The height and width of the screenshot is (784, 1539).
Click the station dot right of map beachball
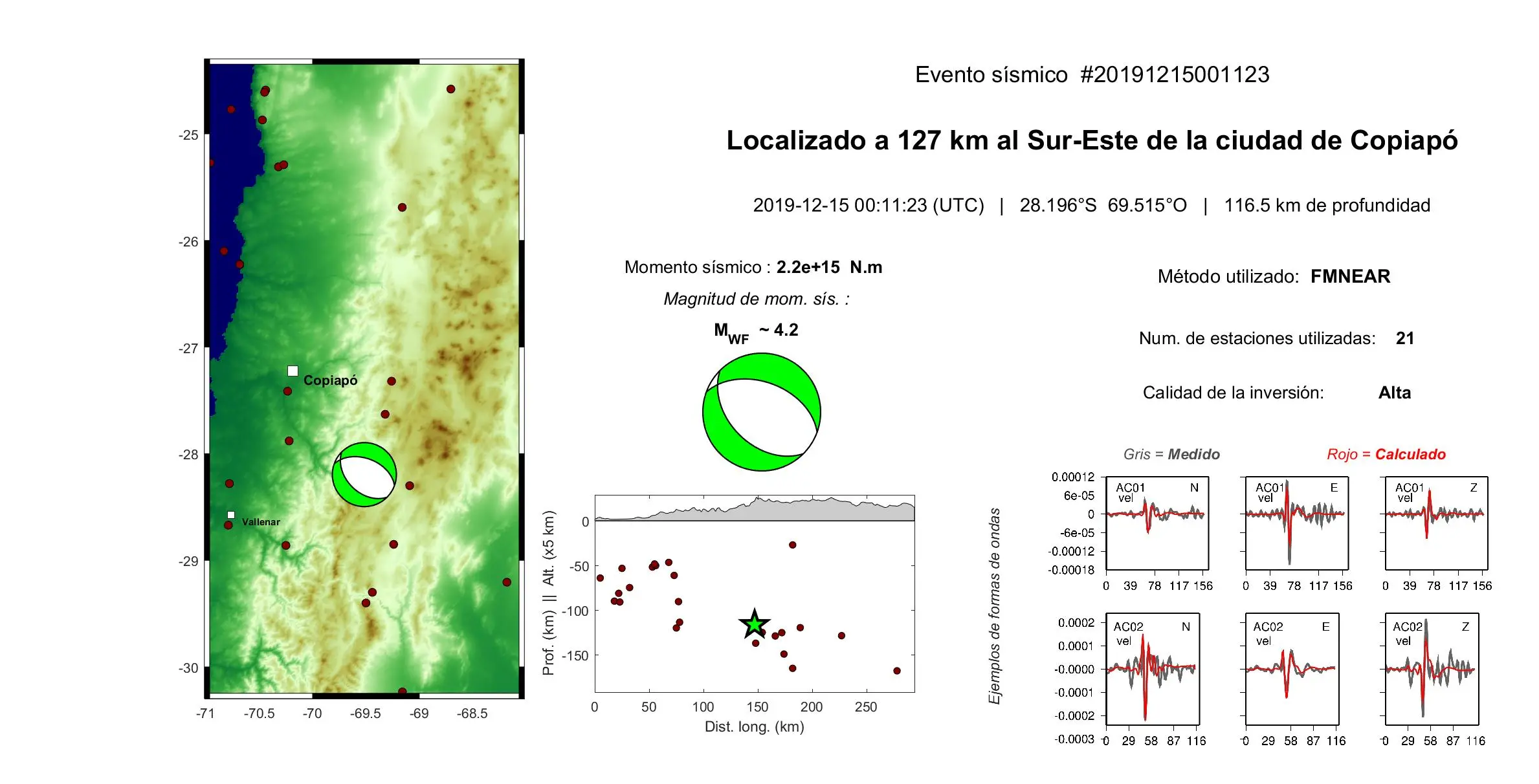pyautogui.click(x=409, y=485)
